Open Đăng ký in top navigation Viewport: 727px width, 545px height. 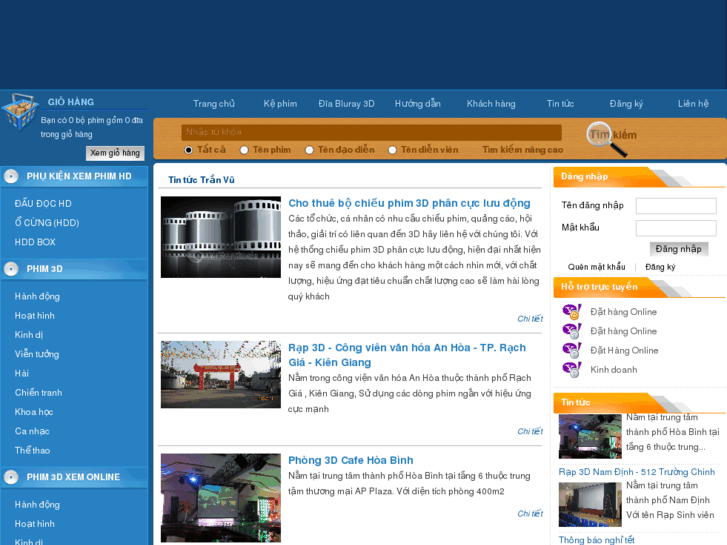pyautogui.click(x=626, y=103)
